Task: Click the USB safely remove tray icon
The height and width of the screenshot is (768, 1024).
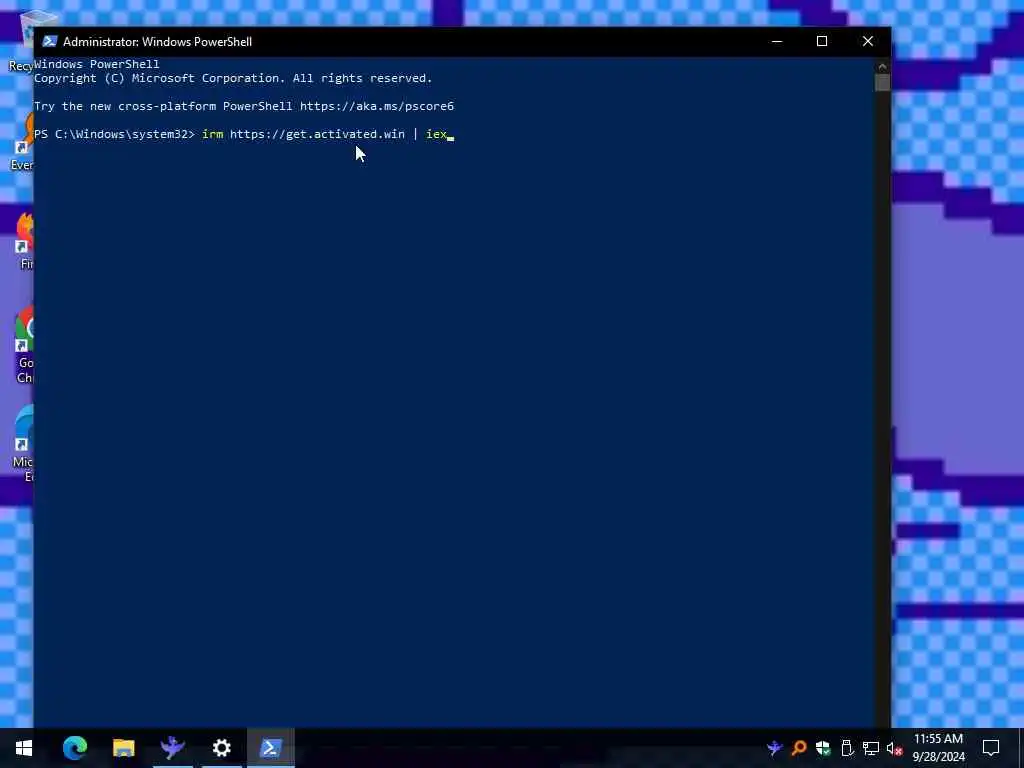Action: [847, 748]
